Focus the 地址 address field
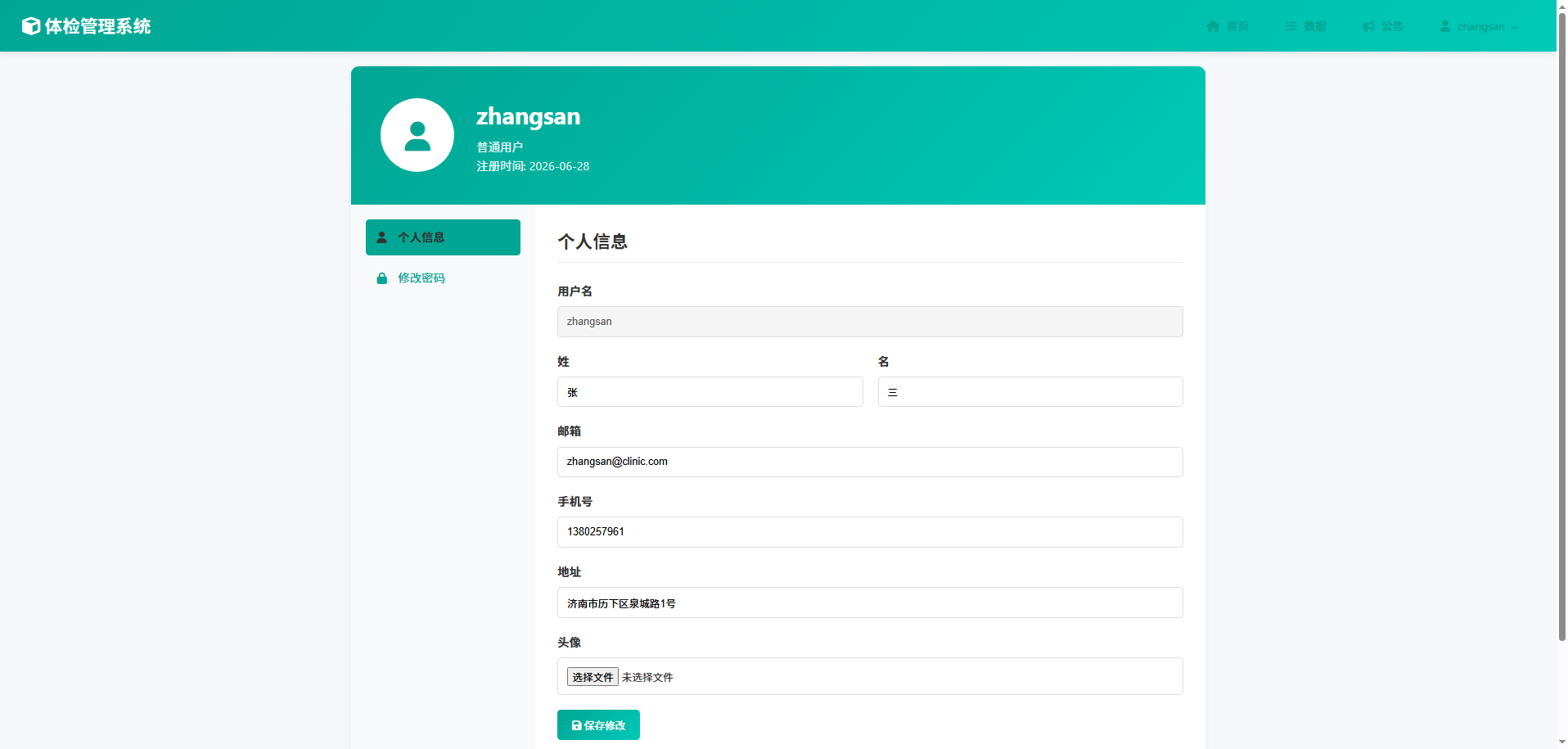This screenshot has width=1568, height=749. coord(870,602)
